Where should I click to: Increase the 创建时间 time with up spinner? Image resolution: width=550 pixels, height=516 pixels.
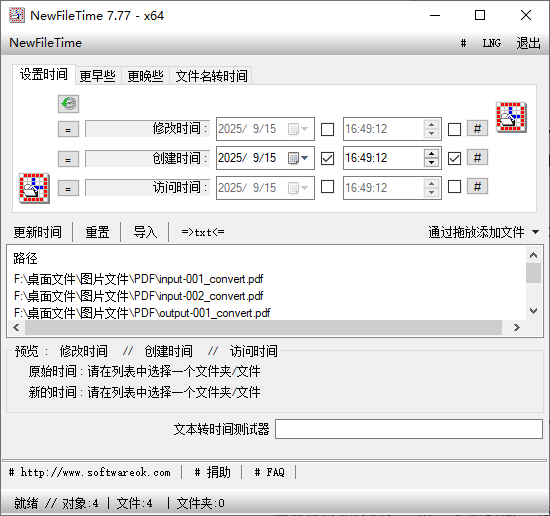tap(431, 154)
